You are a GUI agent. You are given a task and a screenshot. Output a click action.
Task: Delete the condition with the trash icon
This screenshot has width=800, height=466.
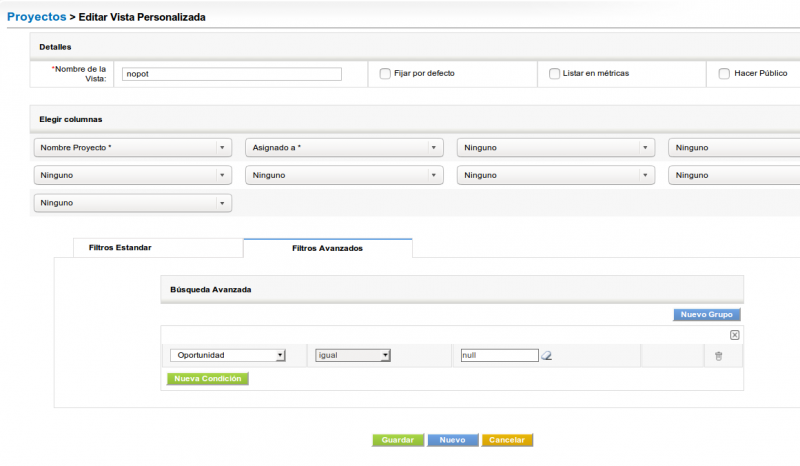pyautogui.click(x=718, y=355)
